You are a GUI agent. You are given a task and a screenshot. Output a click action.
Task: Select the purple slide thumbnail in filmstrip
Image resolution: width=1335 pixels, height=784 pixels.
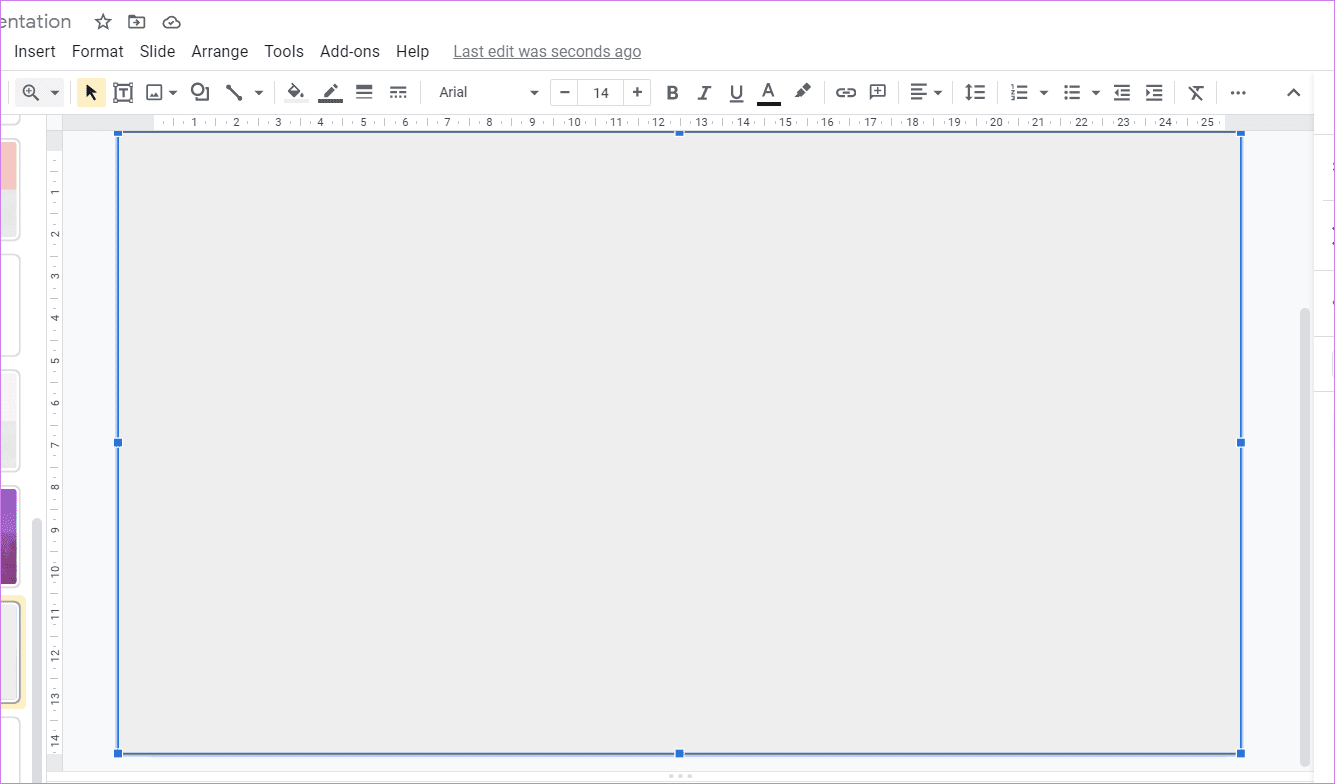coord(8,536)
